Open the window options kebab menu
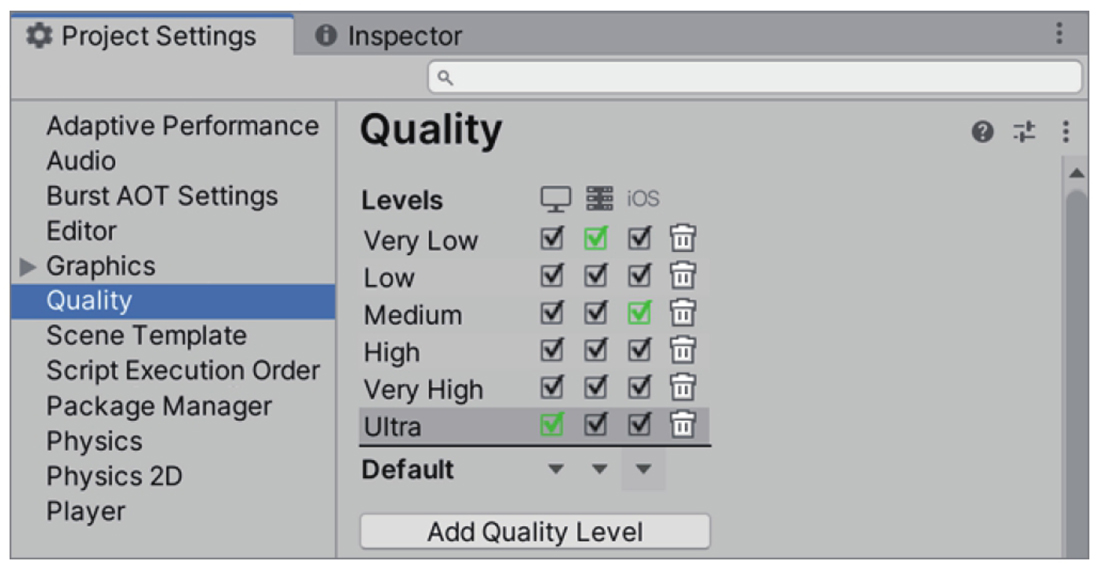 pos(1058,34)
